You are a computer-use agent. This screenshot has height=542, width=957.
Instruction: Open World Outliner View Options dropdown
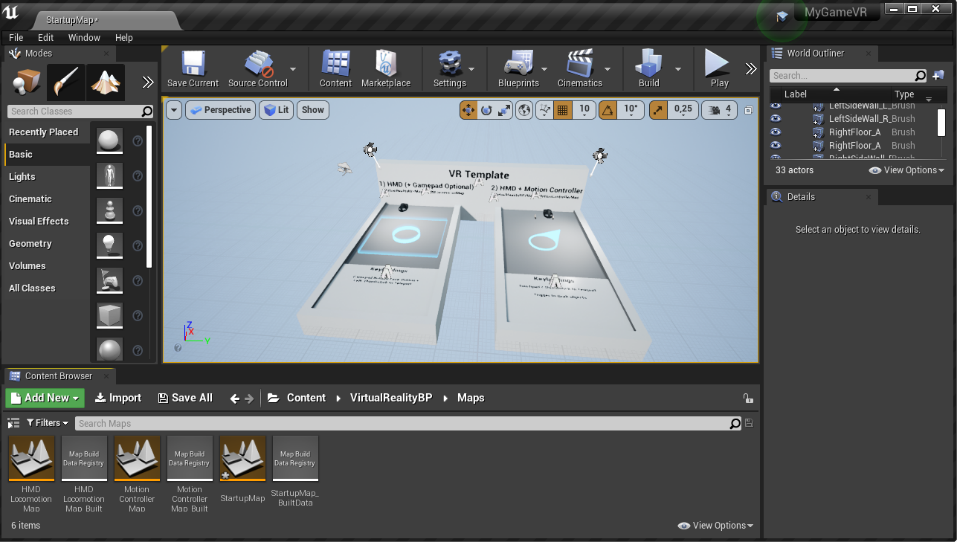906,170
